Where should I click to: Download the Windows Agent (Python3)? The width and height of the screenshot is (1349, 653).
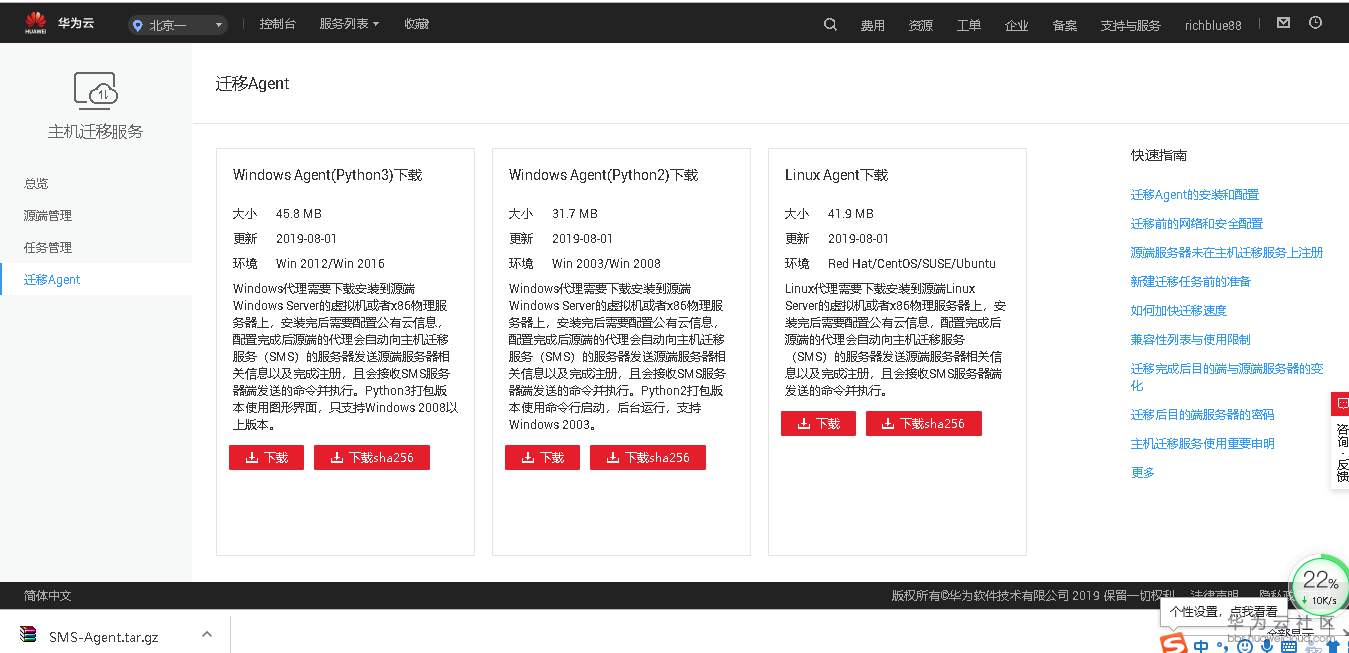click(x=266, y=457)
